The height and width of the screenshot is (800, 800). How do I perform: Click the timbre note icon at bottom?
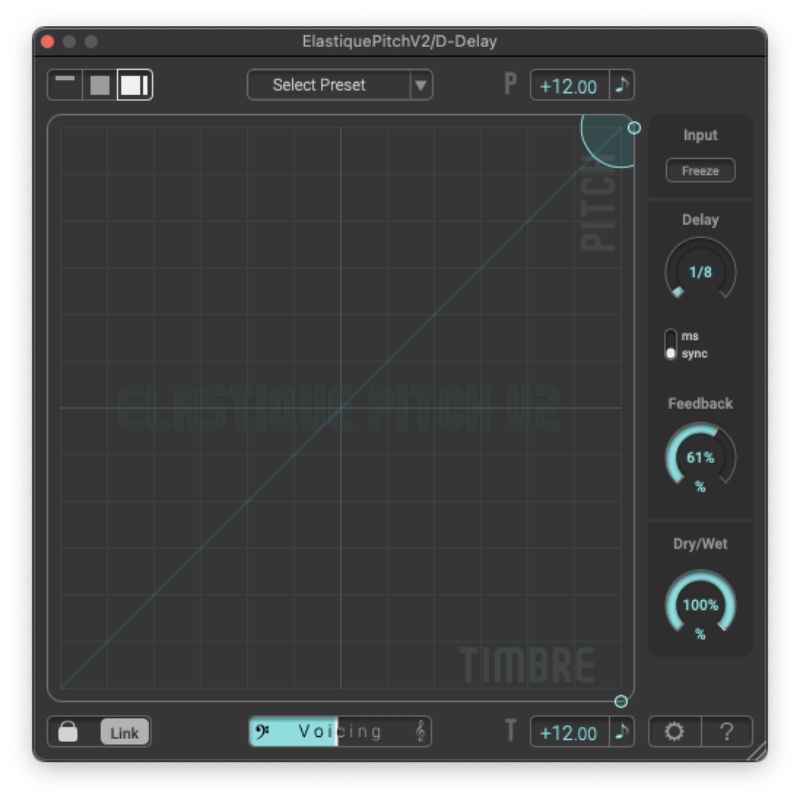click(x=622, y=732)
